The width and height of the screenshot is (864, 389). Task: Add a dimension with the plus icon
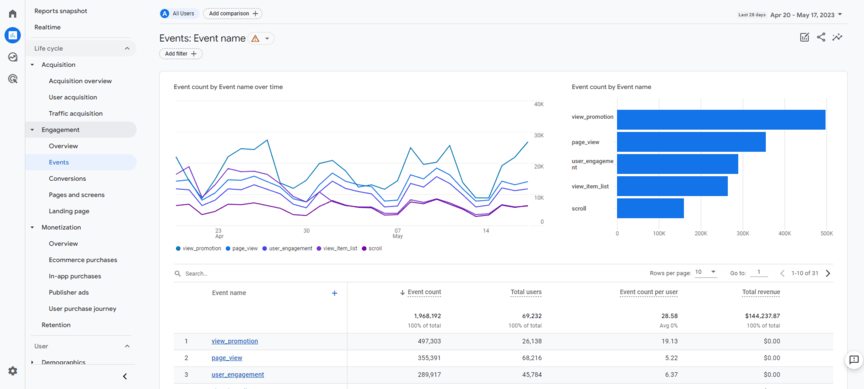pos(334,293)
